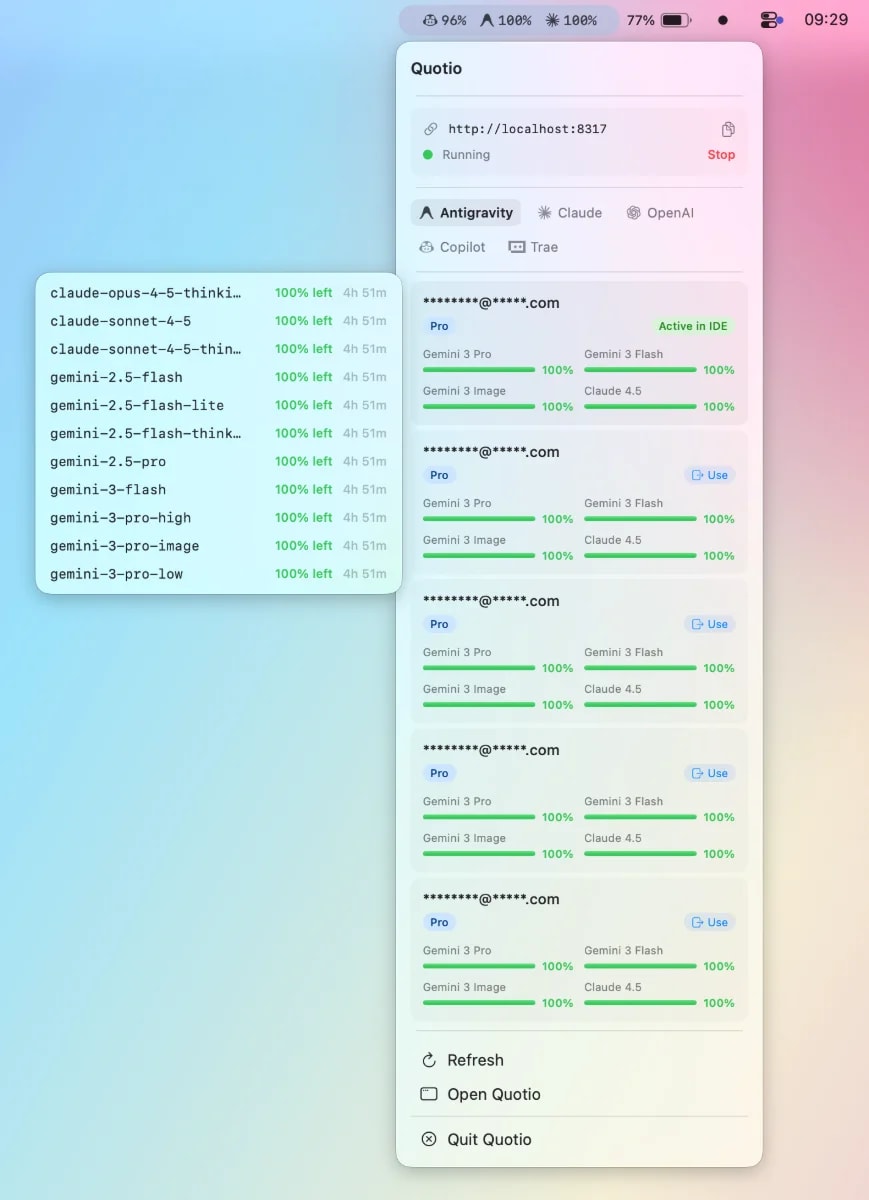Click the Quit Quotio circle icon
This screenshot has height=1200, width=869.
click(427, 1139)
